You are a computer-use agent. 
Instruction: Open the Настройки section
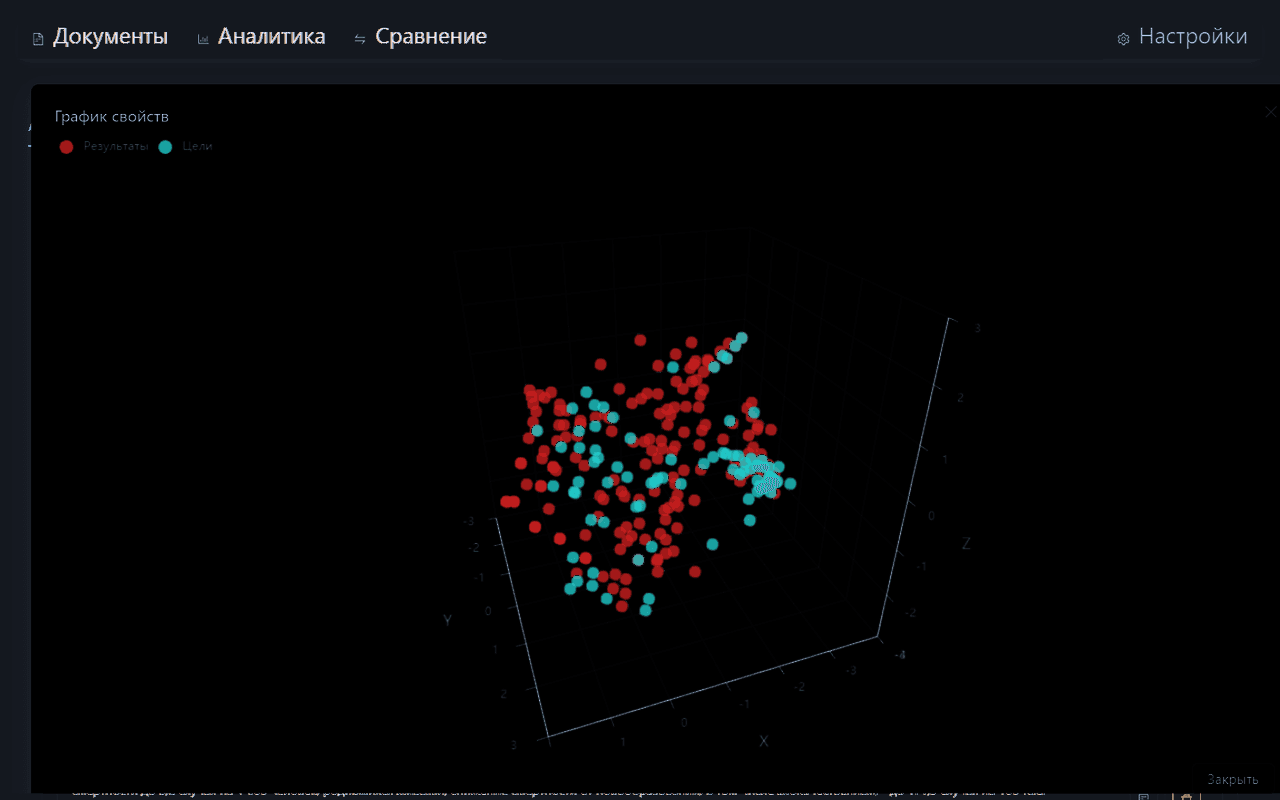pyautogui.click(x=1193, y=37)
